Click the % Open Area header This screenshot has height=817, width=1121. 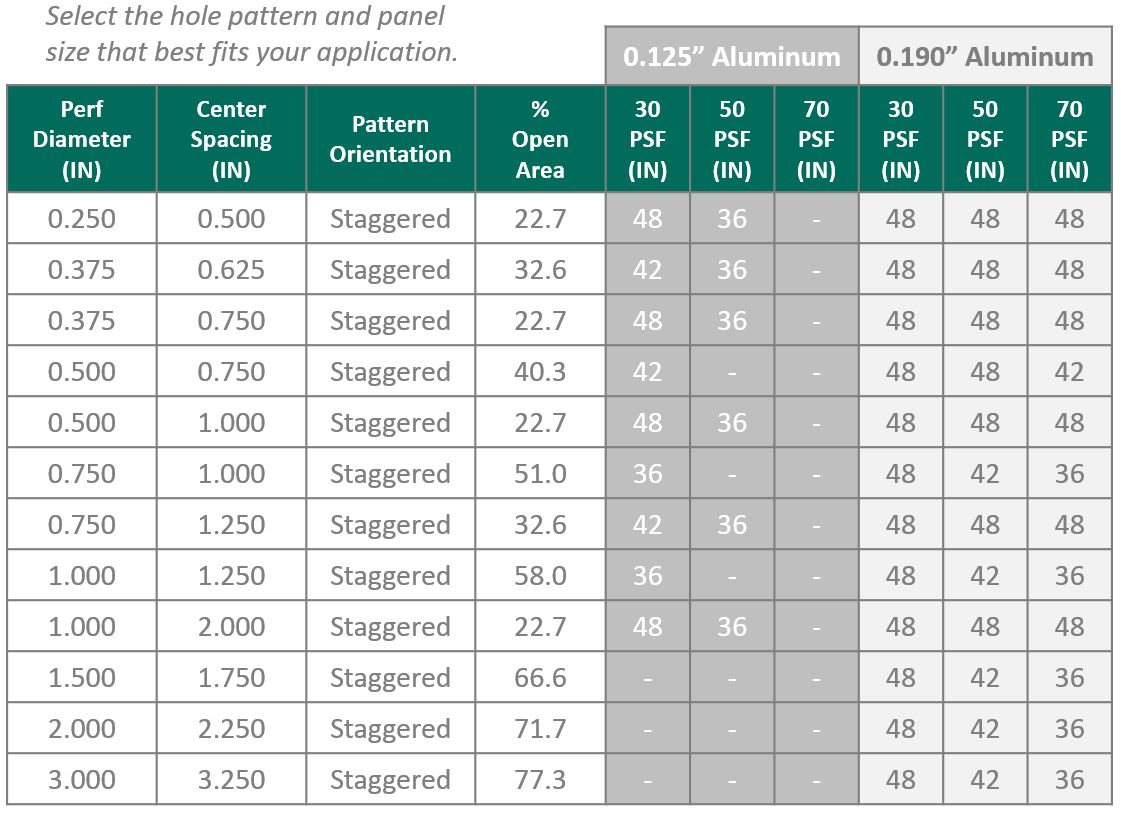540,139
